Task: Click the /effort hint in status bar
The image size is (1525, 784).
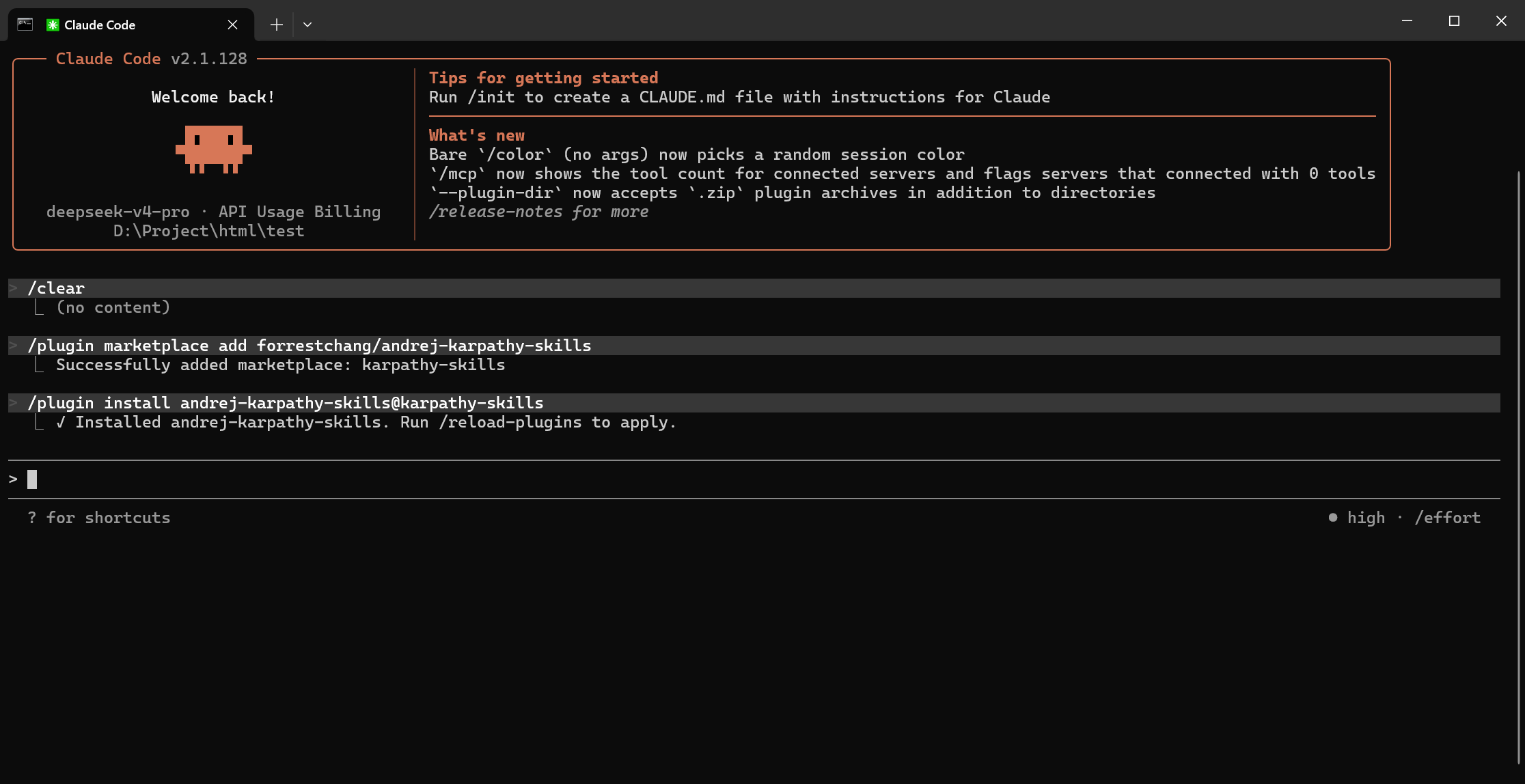Action: pos(1447,518)
